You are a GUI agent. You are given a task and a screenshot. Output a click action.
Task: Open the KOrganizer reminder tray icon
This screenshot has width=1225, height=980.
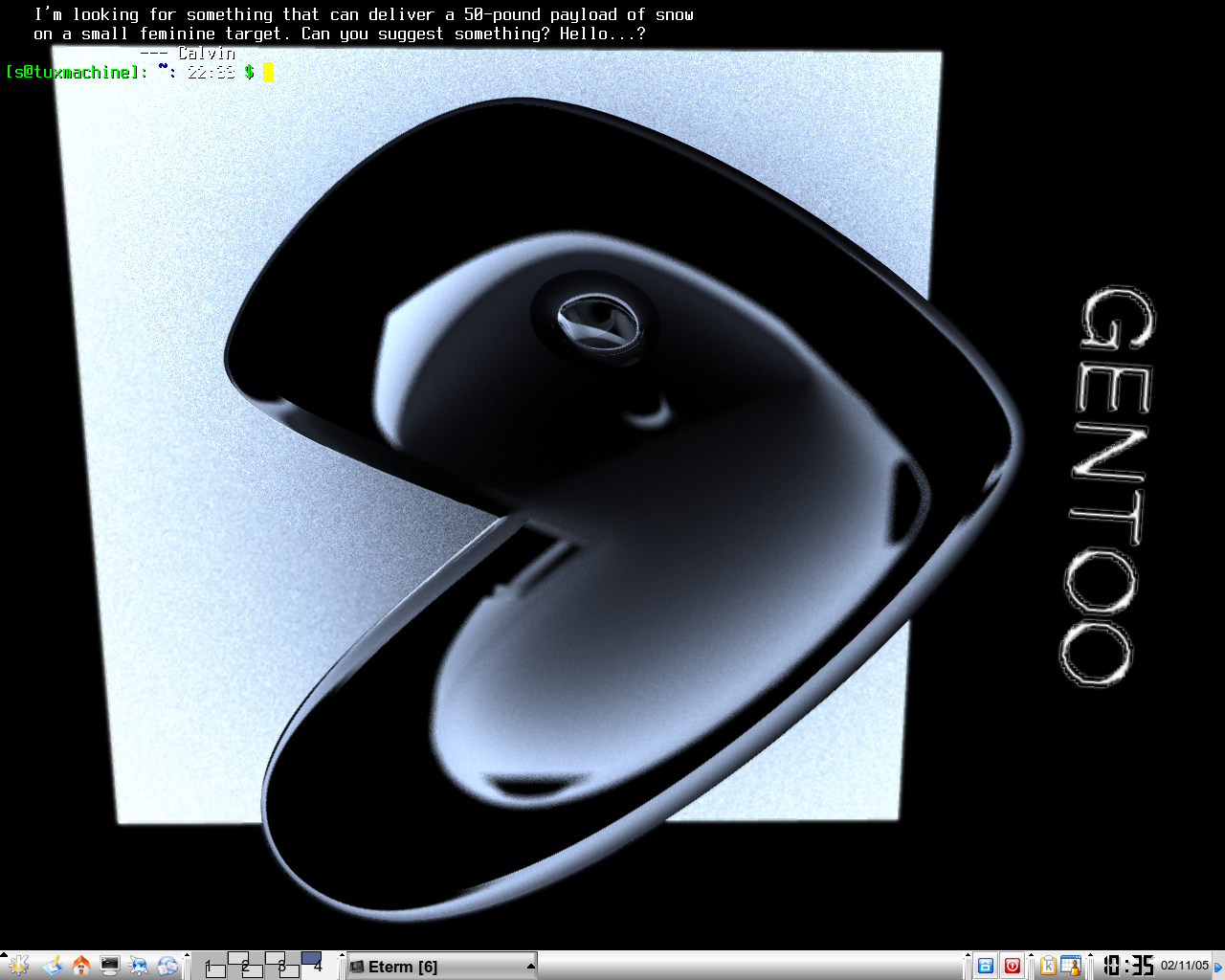(1071, 966)
